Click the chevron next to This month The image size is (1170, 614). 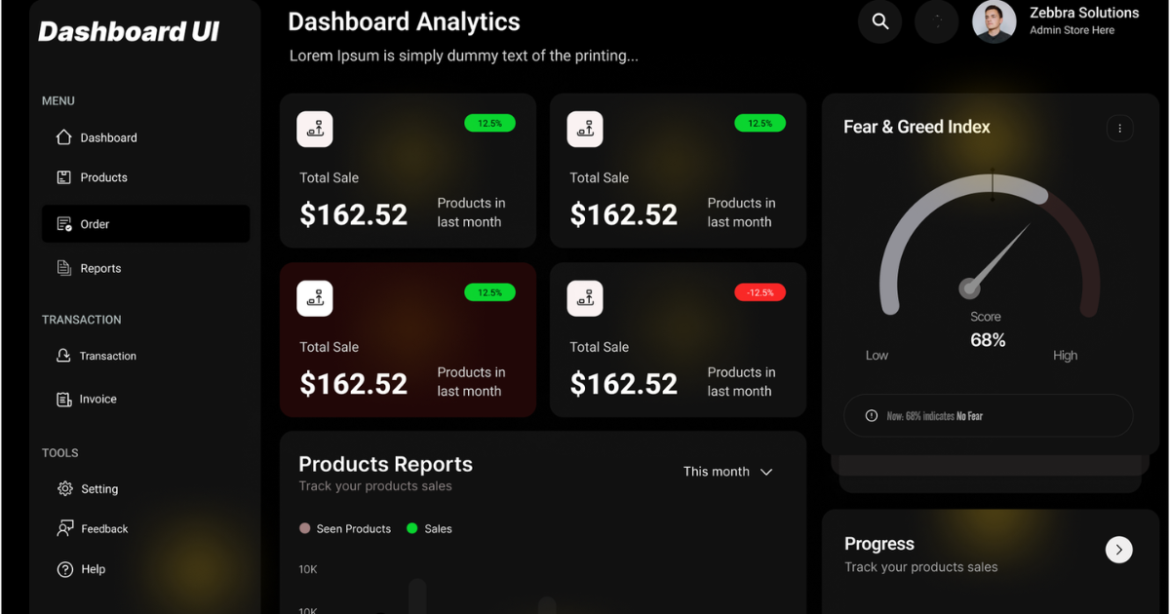[x=766, y=472]
